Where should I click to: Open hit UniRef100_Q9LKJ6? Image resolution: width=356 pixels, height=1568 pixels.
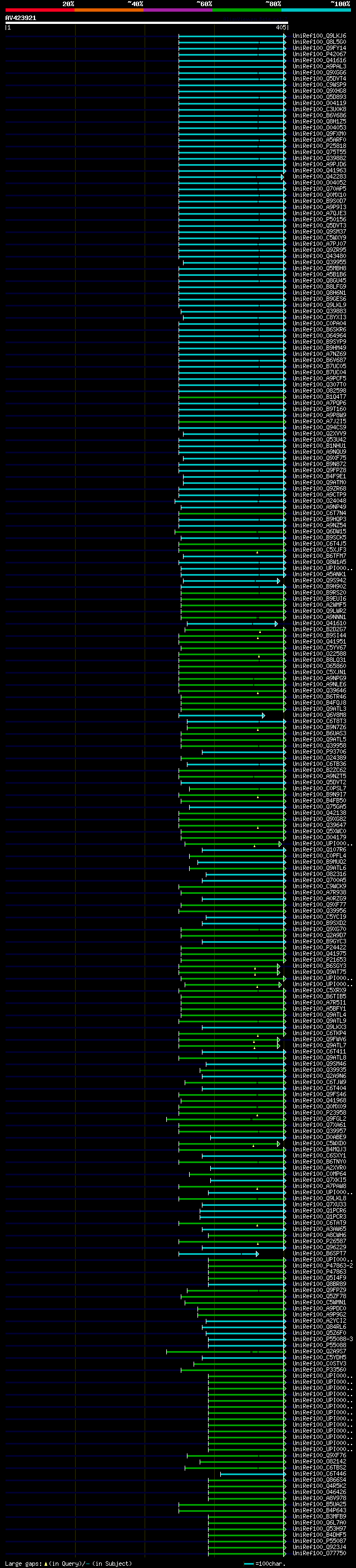(x=319, y=36)
